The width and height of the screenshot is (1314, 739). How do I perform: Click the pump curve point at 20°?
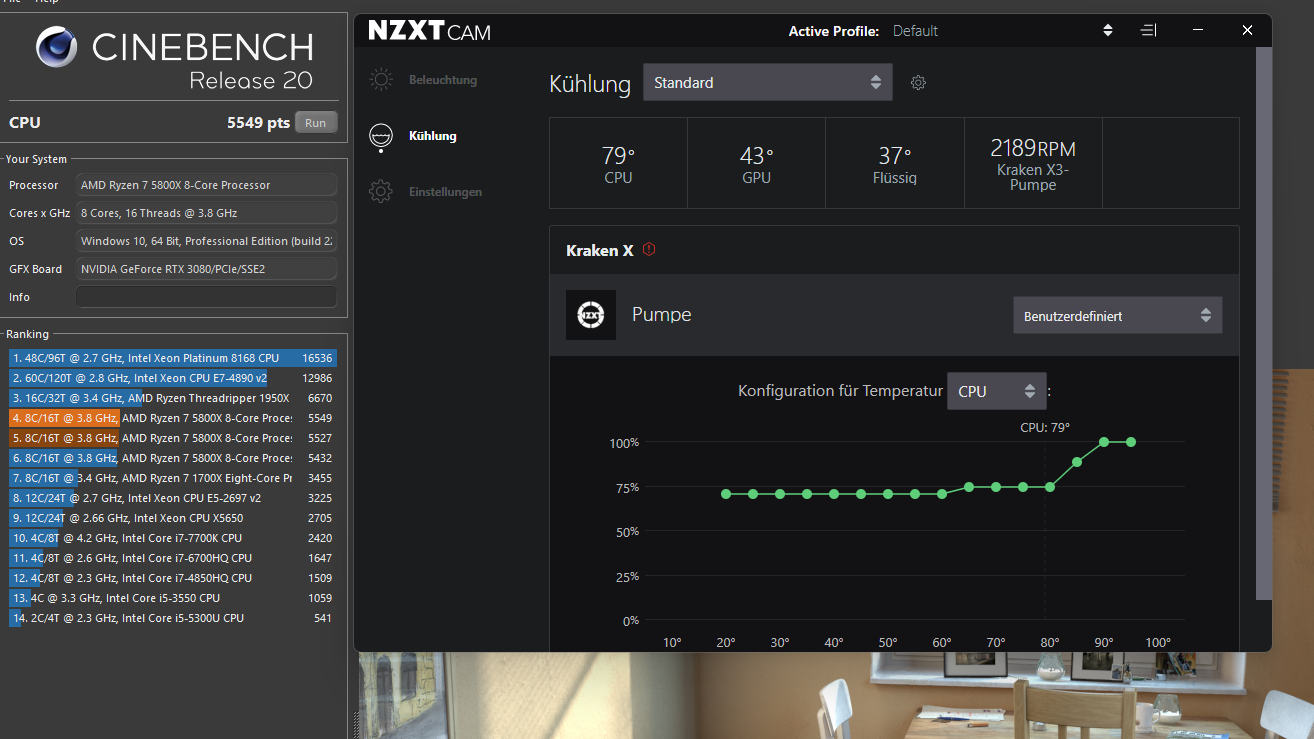click(x=726, y=494)
